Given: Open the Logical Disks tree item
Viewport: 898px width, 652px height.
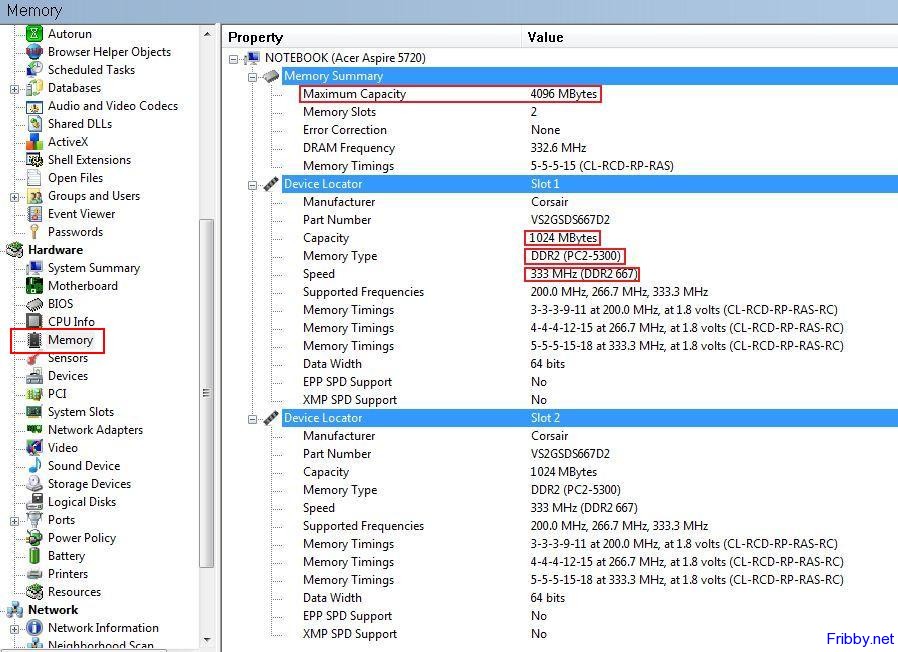Looking at the screenshot, I should pos(82,502).
